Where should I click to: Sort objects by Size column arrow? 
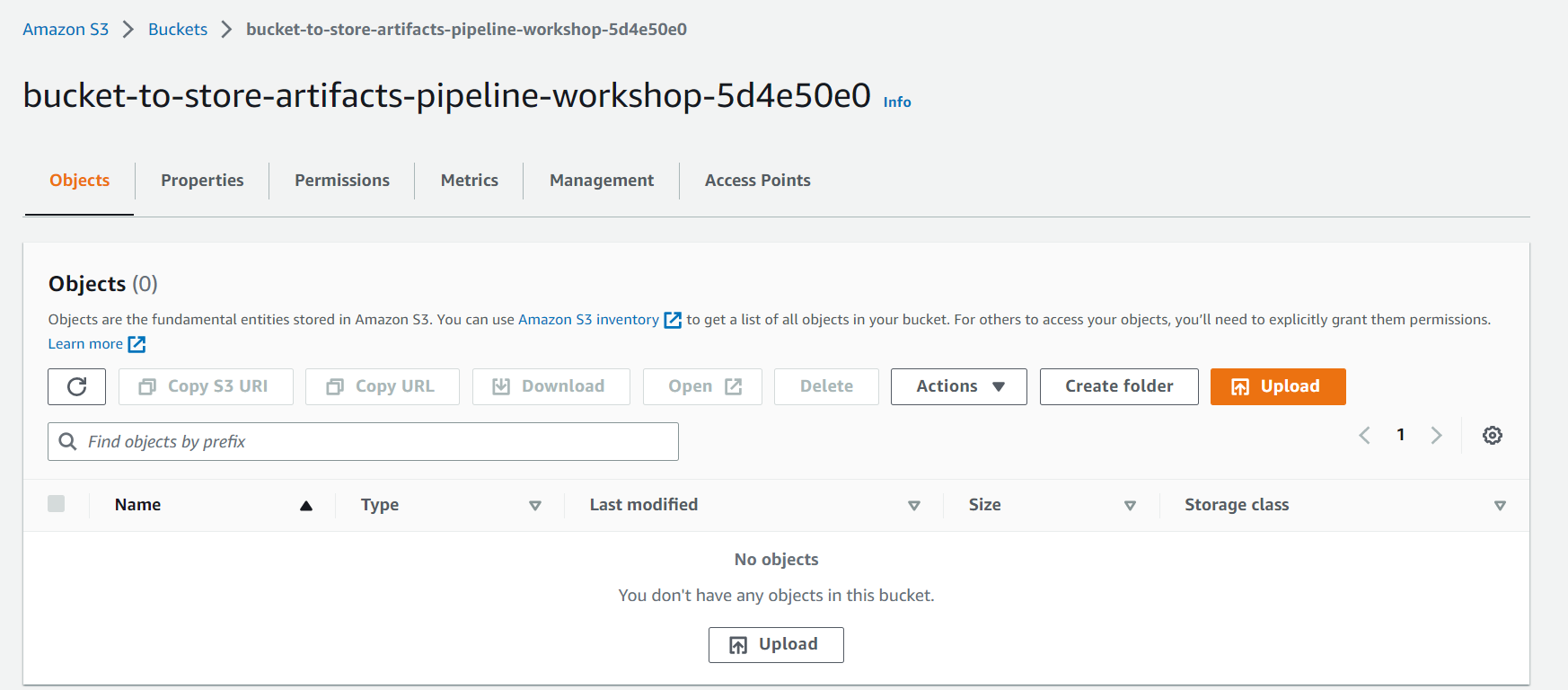pyautogui.click(x=1130, y=506)
